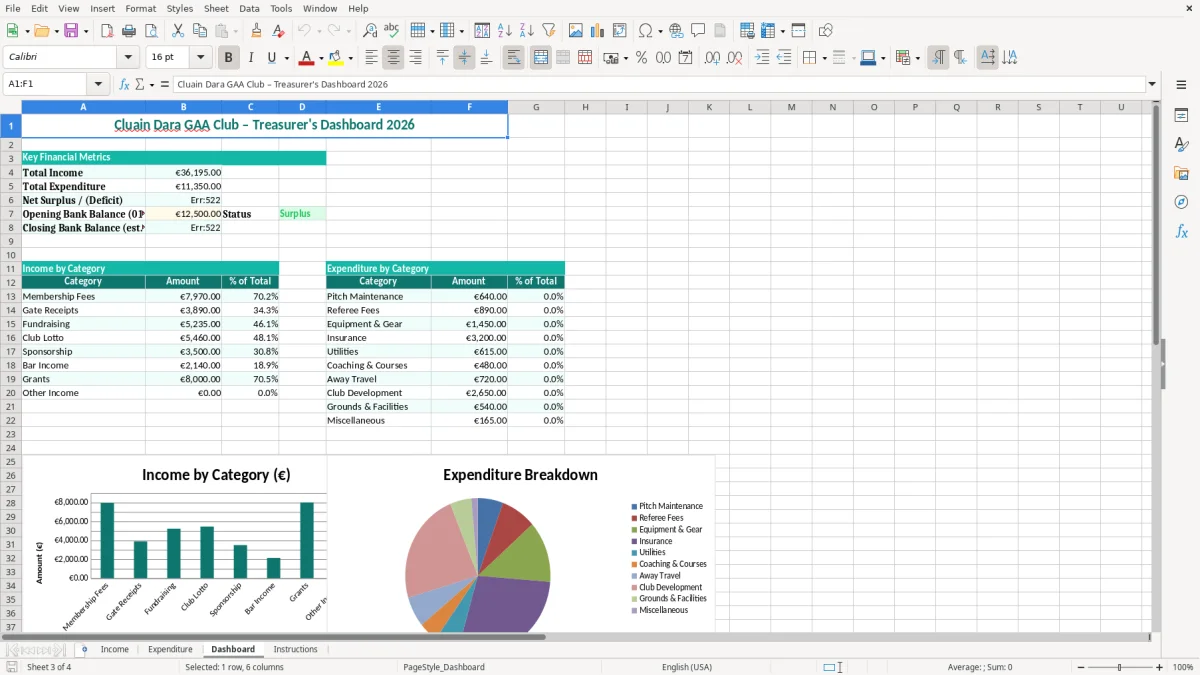Open Find & Replace icon
Screen dimensions: 1200x675
[x=370, y=31]
